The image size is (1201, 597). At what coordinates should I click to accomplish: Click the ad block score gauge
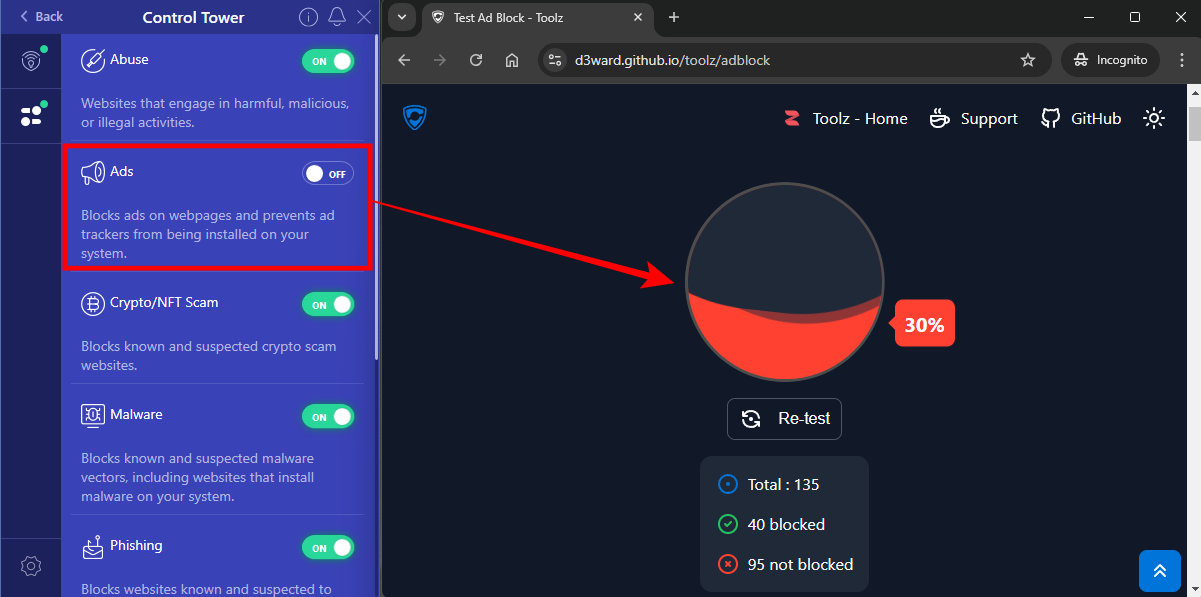click(x=785, y=282)
